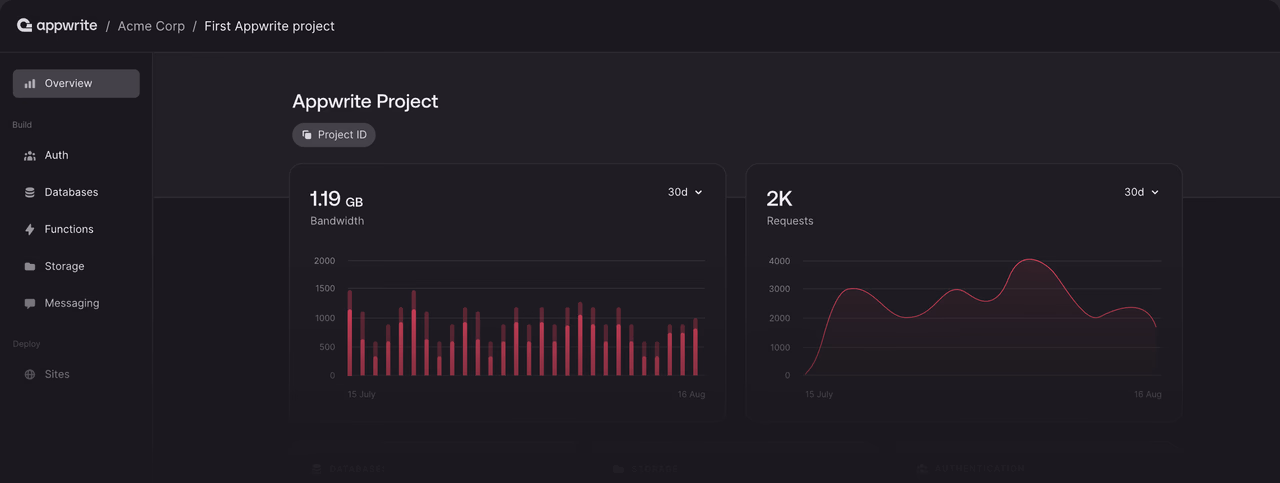1280x483 pixels.
Task: Open the First Appwrite project breadcrumb
Action: click(x=269, y=26)
